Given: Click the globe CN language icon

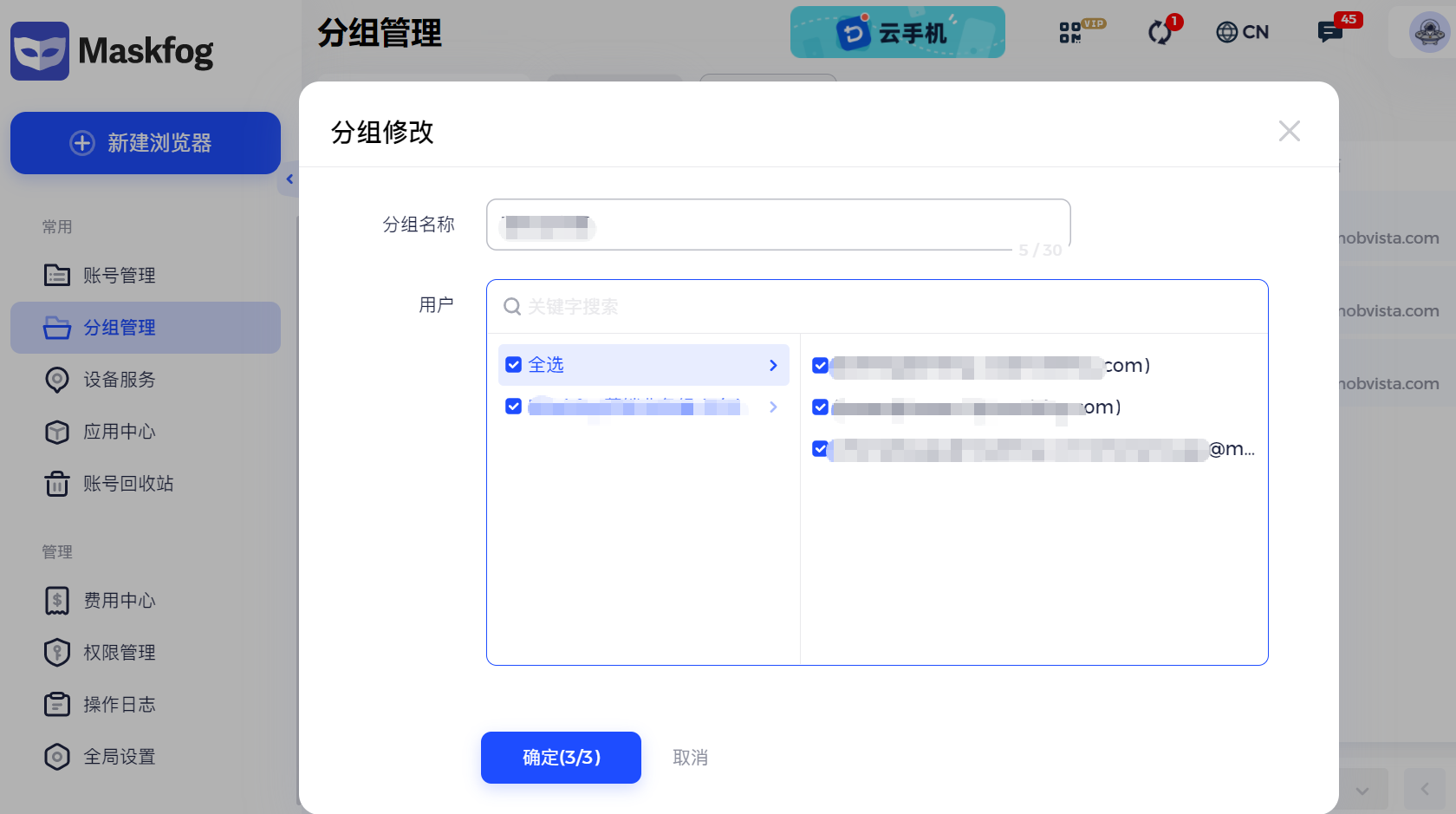Looking at the screenshot, I should coord(1243,33).
